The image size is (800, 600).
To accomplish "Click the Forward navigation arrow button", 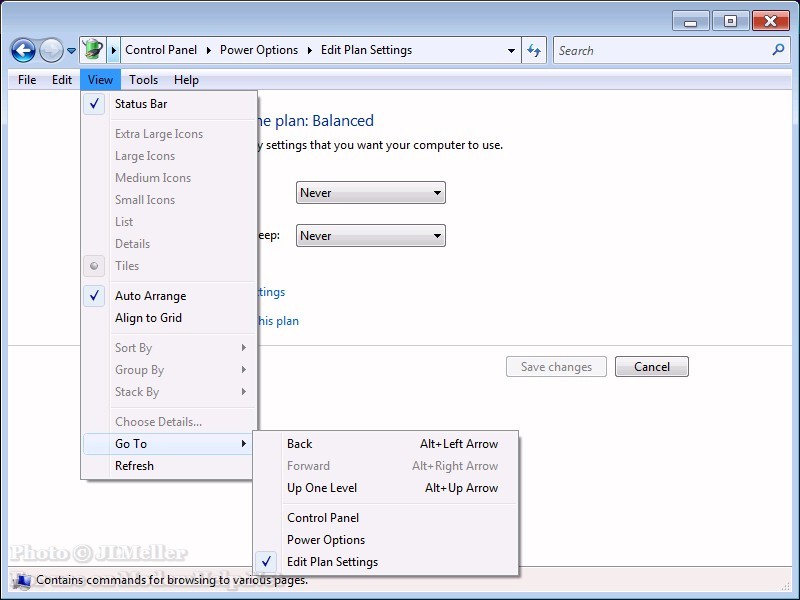I will pyautogui.click(x=51, y=50).
